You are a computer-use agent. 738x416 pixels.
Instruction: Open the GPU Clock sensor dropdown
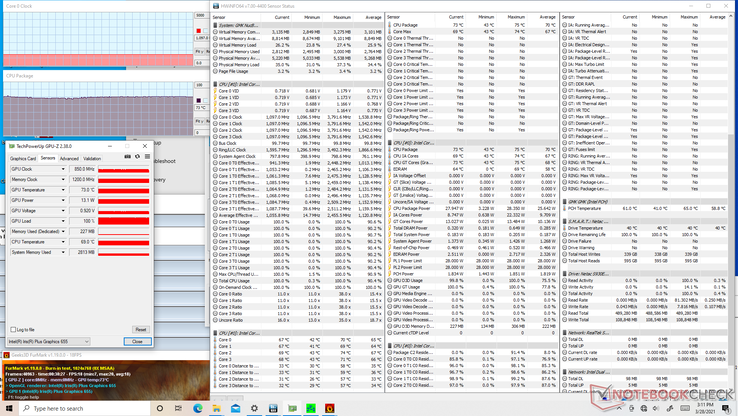(63, 169)
